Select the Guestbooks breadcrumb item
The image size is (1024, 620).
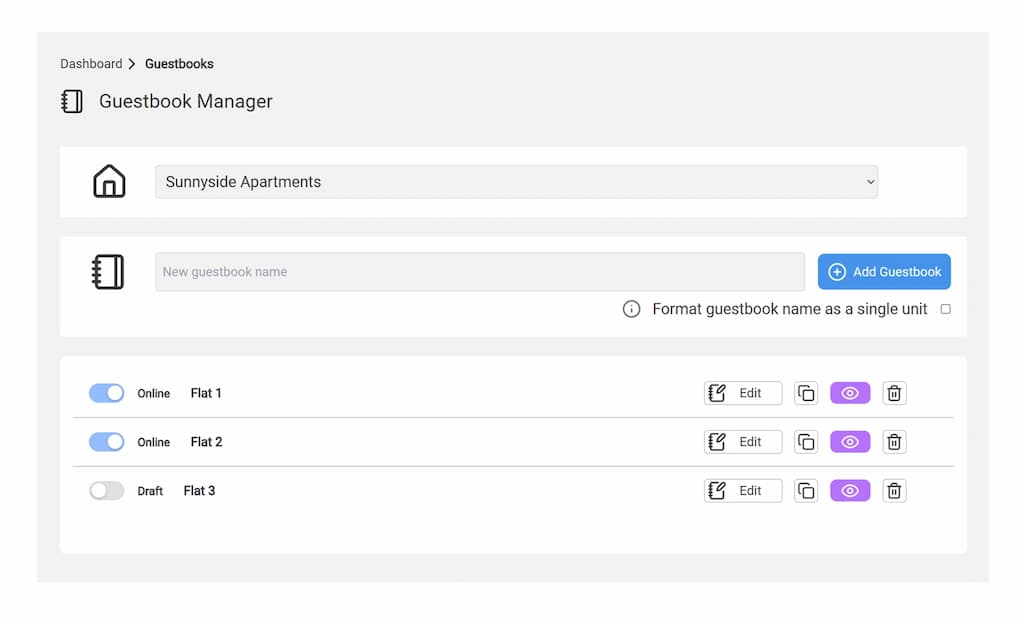pos(179,64)
